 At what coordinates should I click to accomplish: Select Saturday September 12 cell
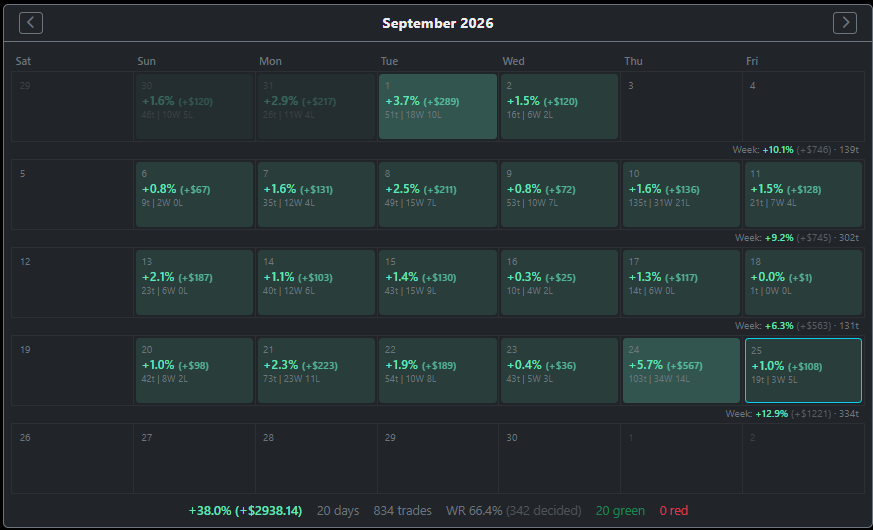click(72, 282)
